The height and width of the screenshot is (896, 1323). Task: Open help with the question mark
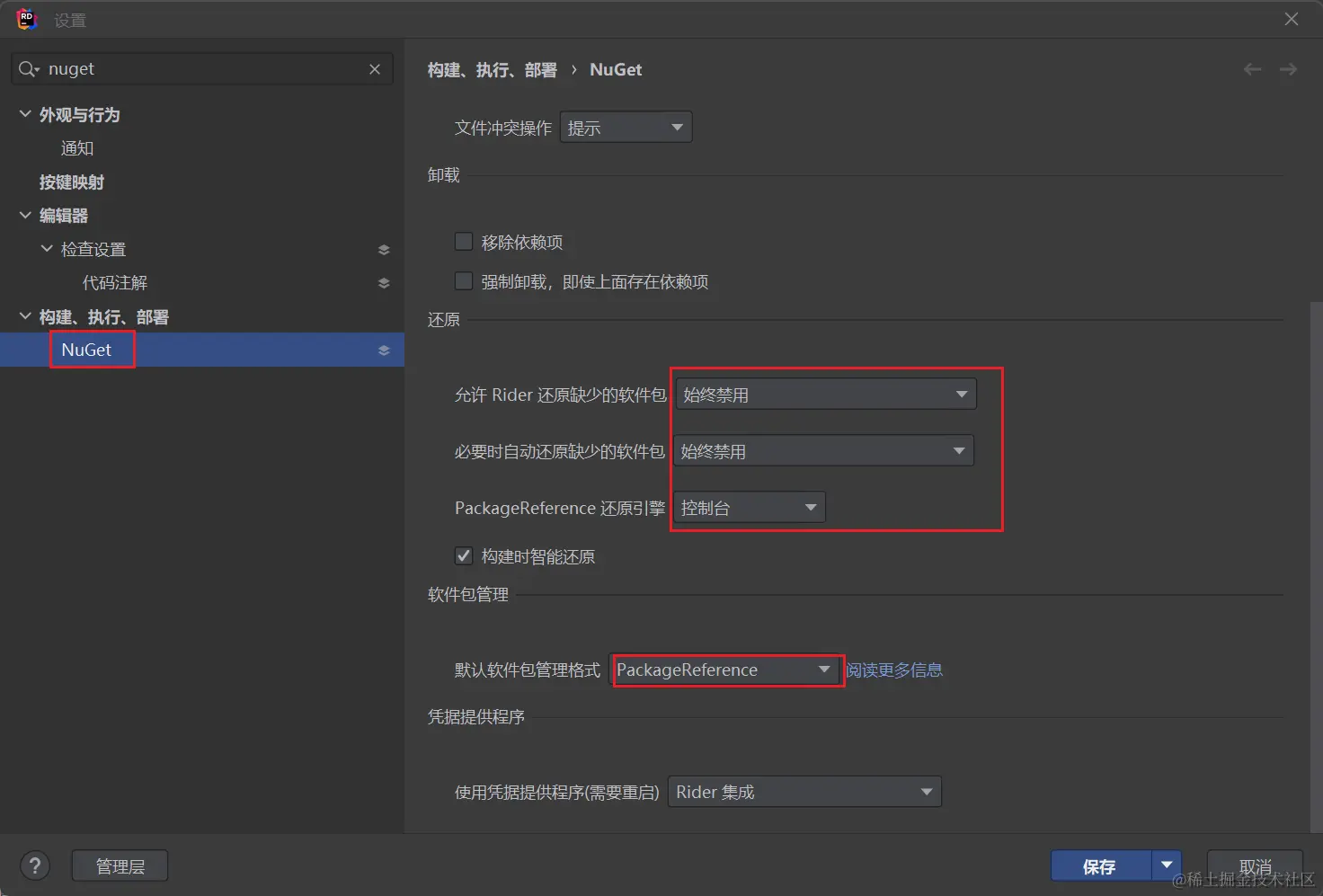pos(35,866)
